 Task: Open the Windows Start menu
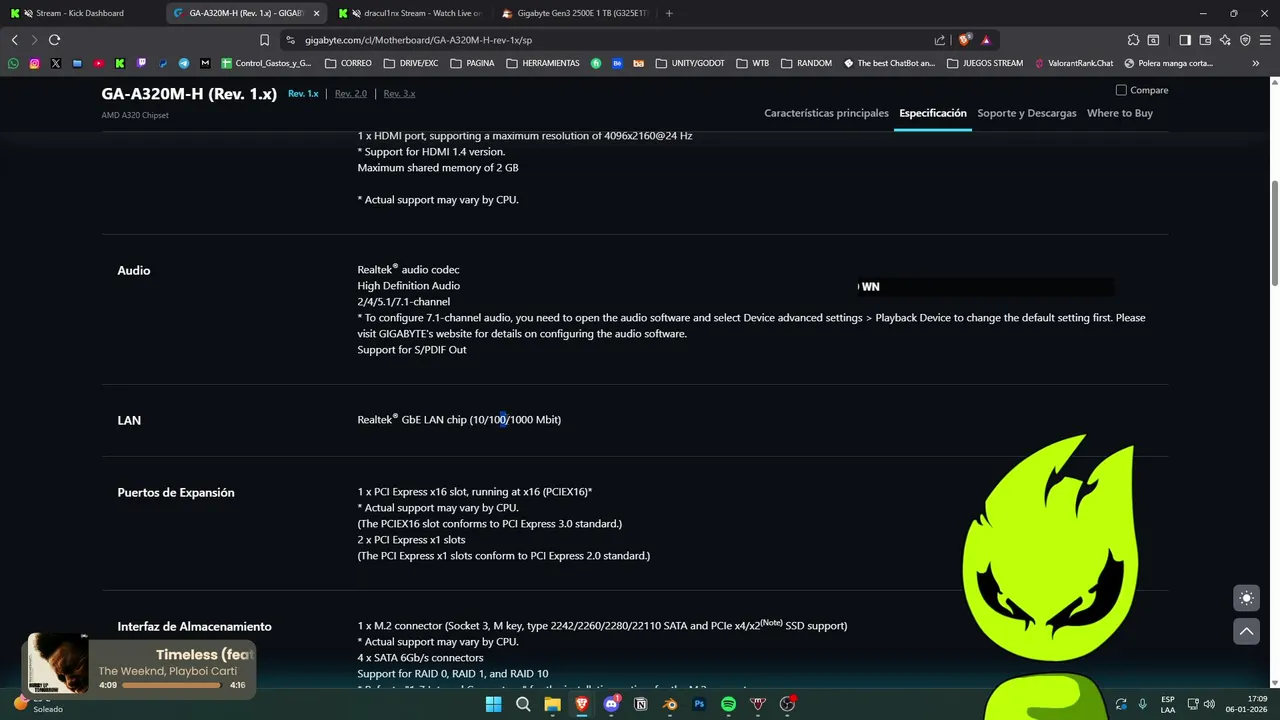pos(493,704)
